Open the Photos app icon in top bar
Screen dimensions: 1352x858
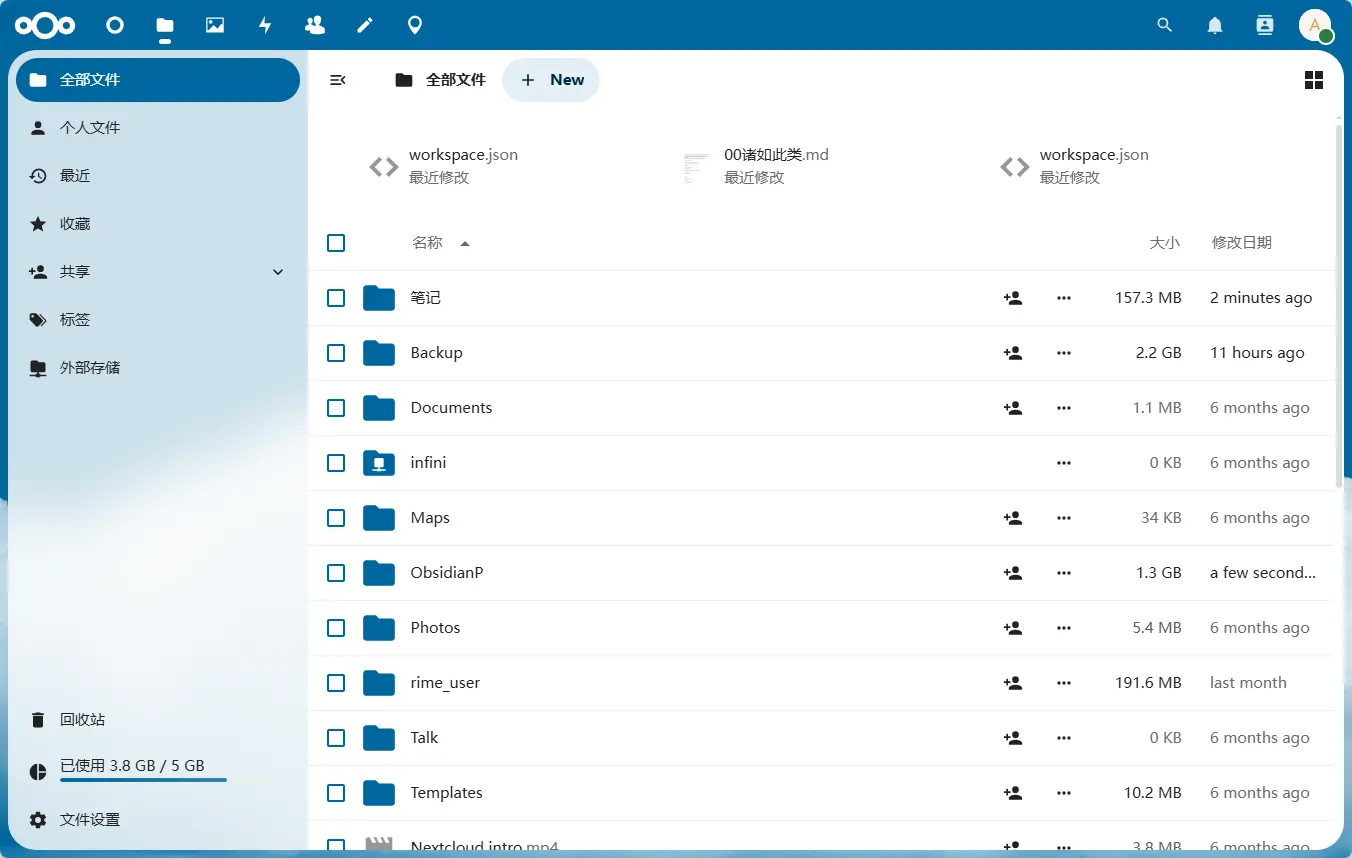coord(215,25)
